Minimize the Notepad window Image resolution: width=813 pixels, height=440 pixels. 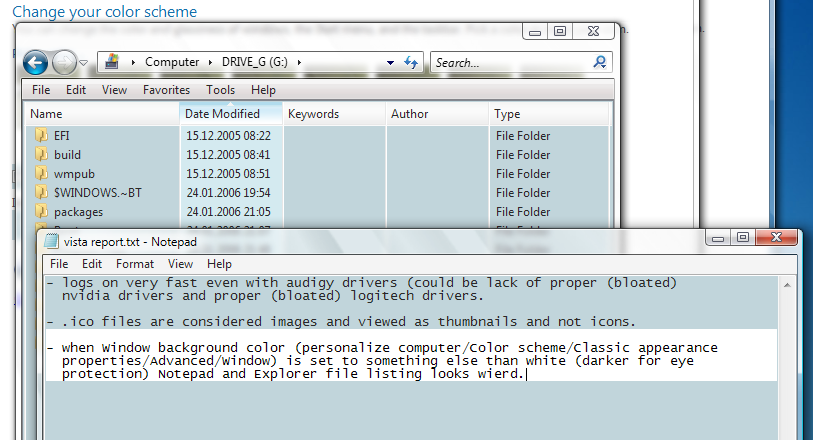coord(718,237)
